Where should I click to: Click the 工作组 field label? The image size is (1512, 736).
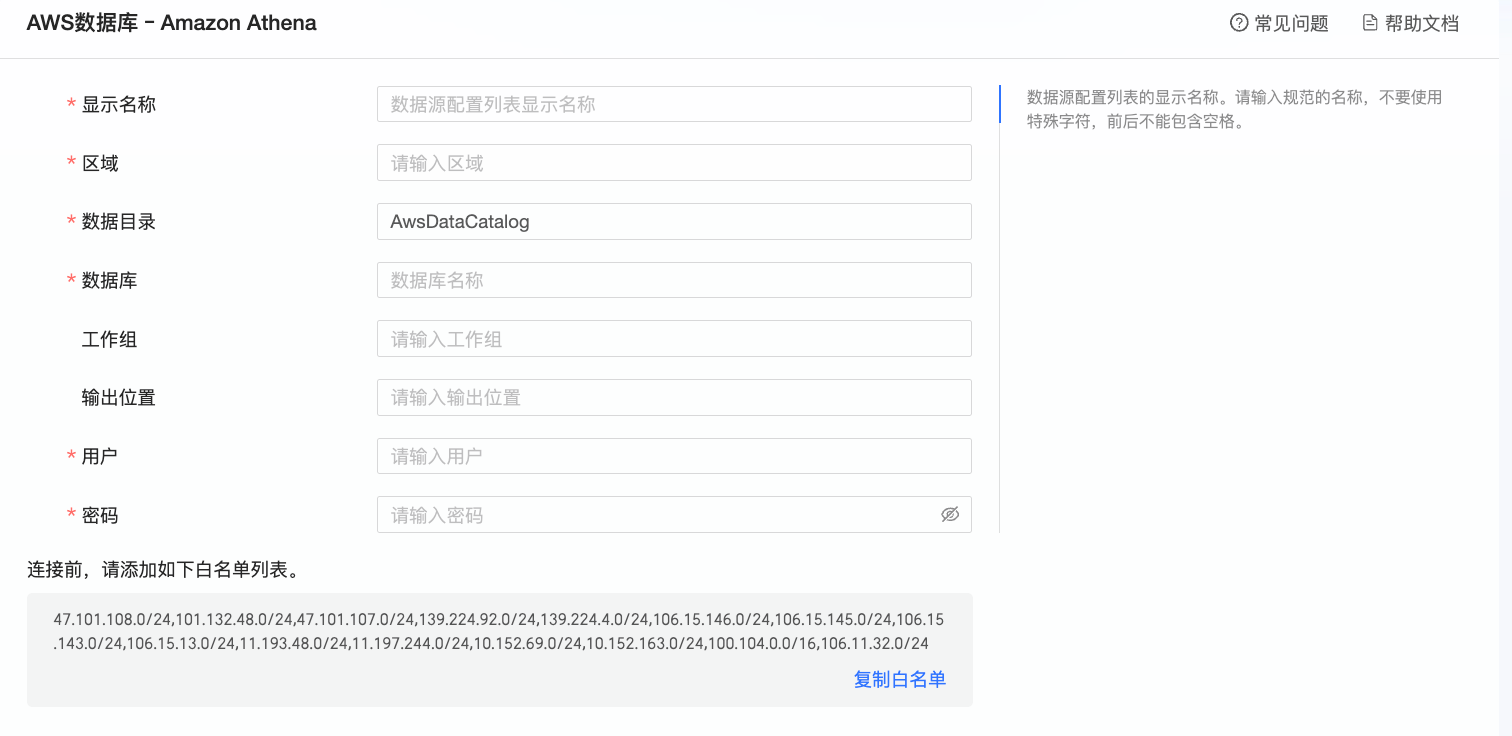point(109,339)
